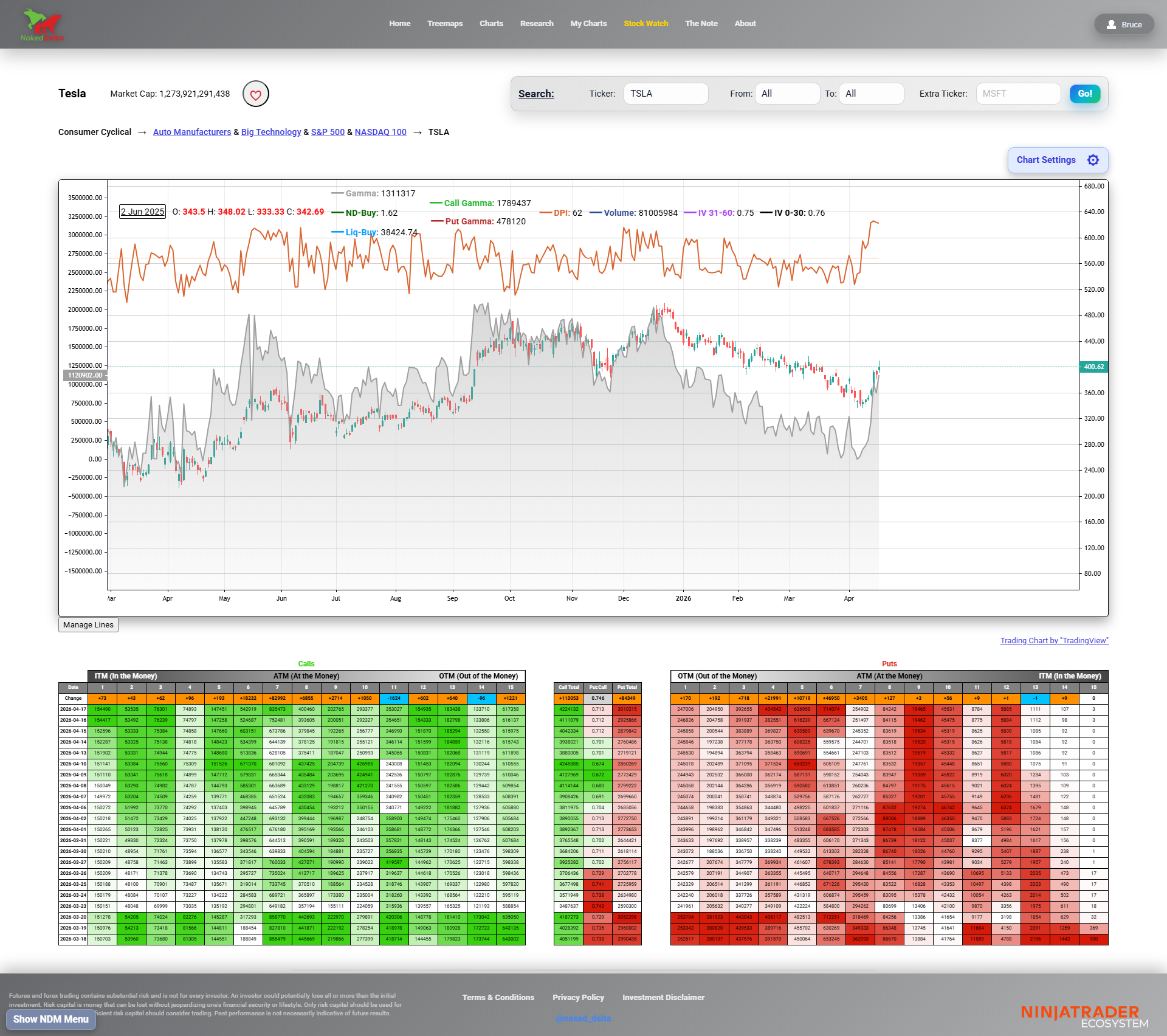Click the Show NDM Menu button
The width and height of the screenshot is (1167, 1036).
pos(51,1020)
